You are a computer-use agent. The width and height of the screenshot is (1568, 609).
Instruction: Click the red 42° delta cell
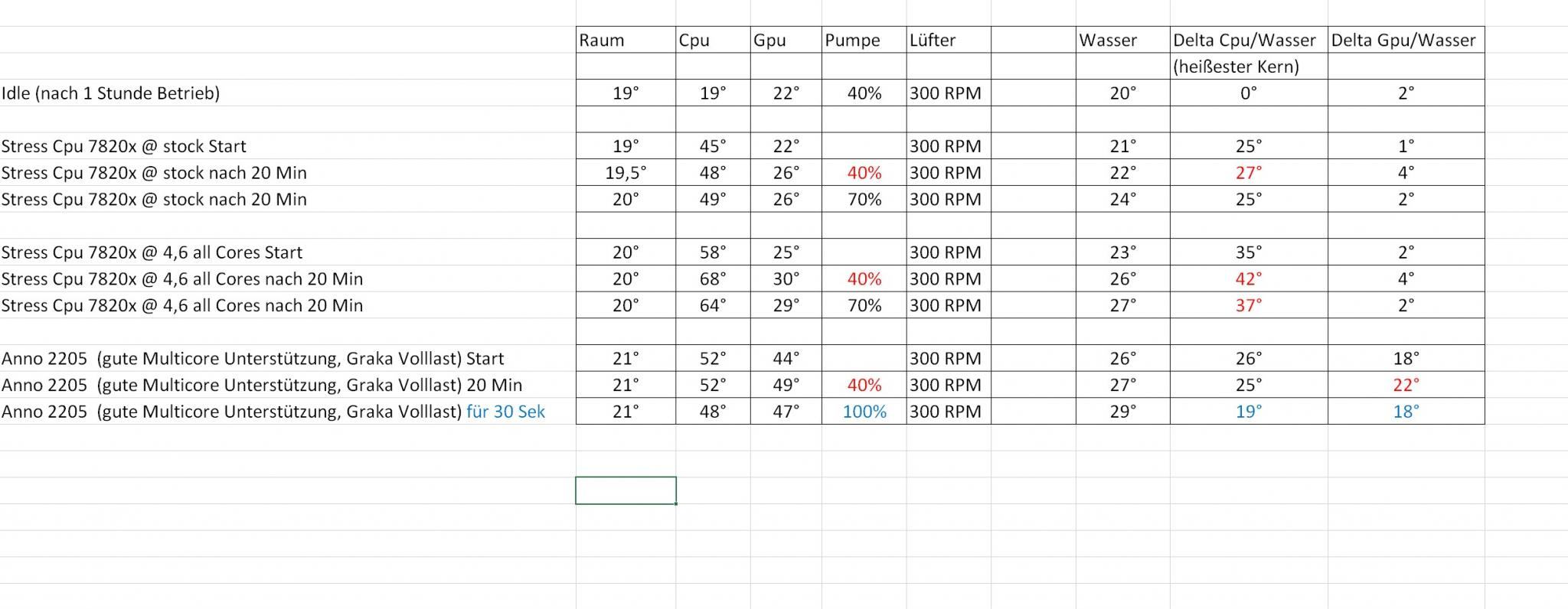[x=1248, y=279]
